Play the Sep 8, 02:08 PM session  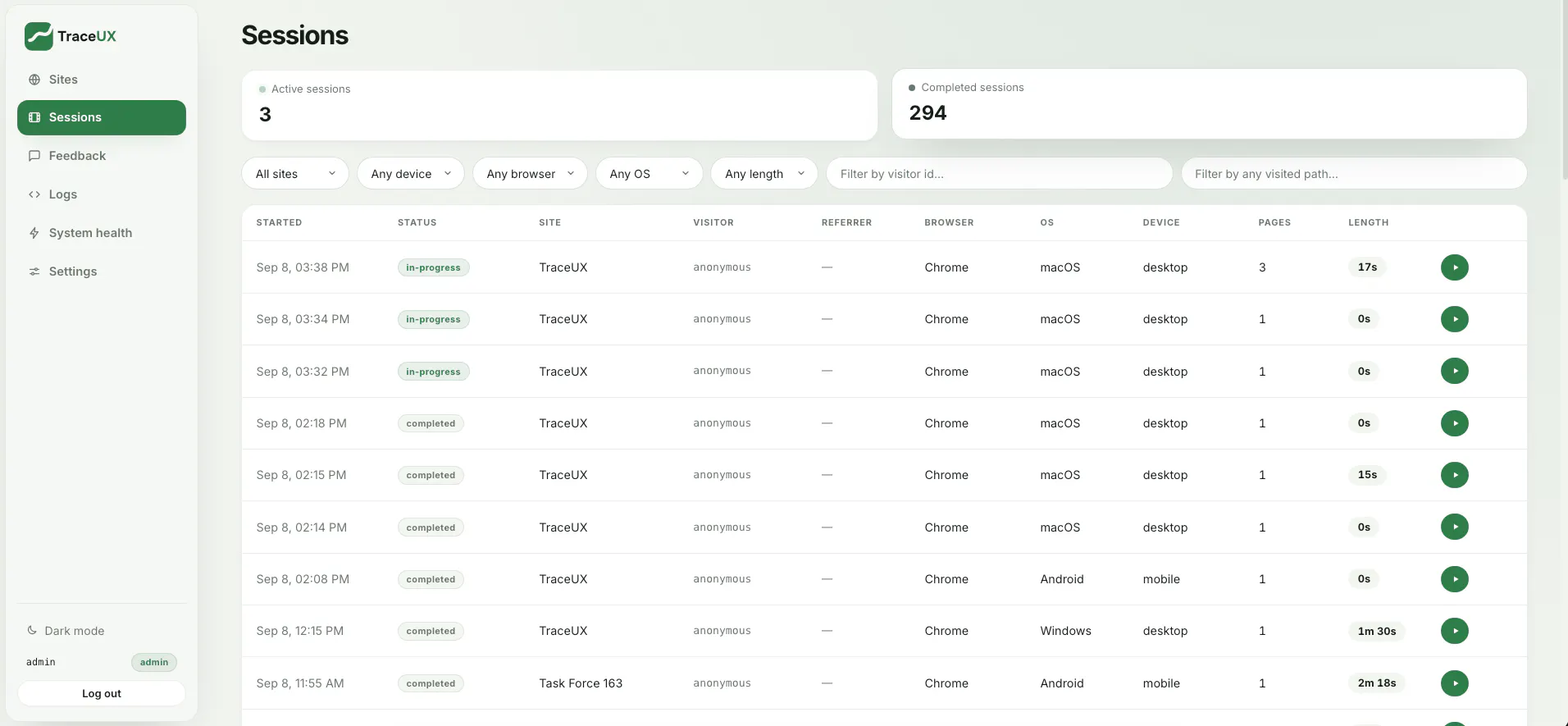point(1455,579)
